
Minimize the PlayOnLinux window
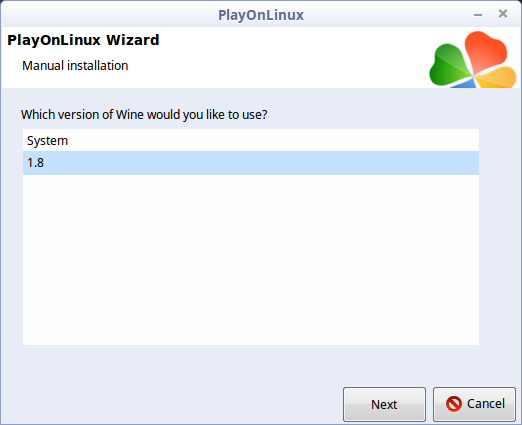tap(478, 15)
